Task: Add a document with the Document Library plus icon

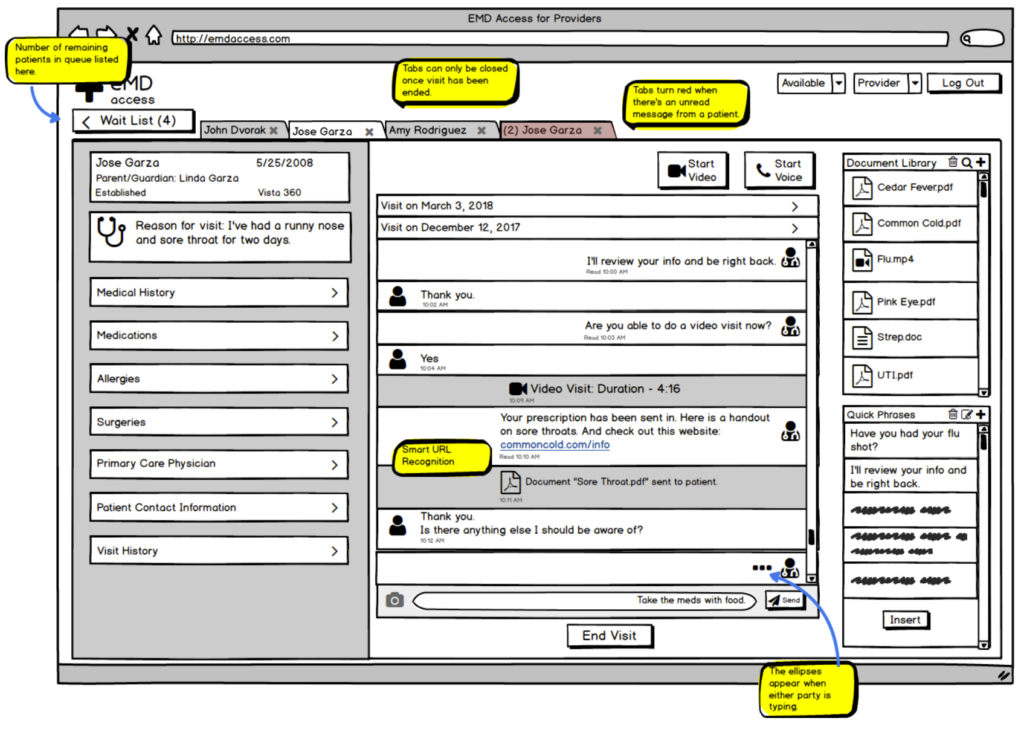Action: [x=980, y=162]
